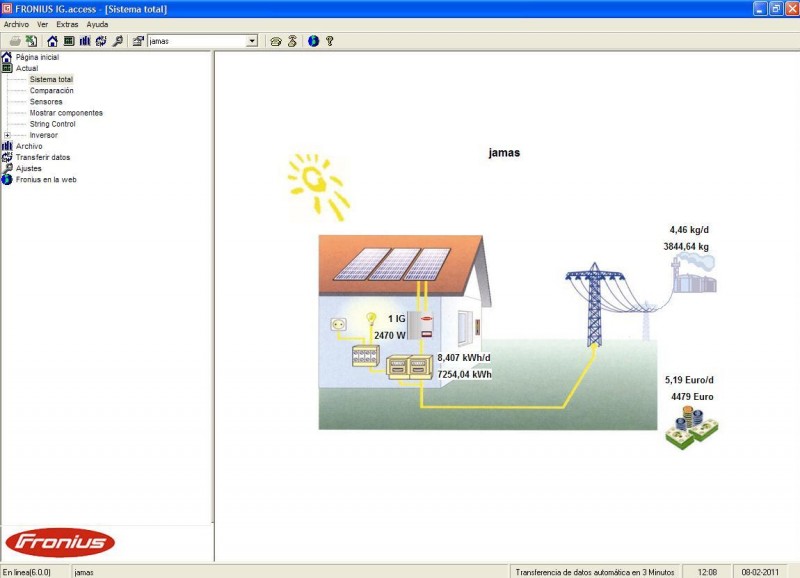Click the bold 'jamas' system title
The image size is (800, 578).
click(504, 153)
